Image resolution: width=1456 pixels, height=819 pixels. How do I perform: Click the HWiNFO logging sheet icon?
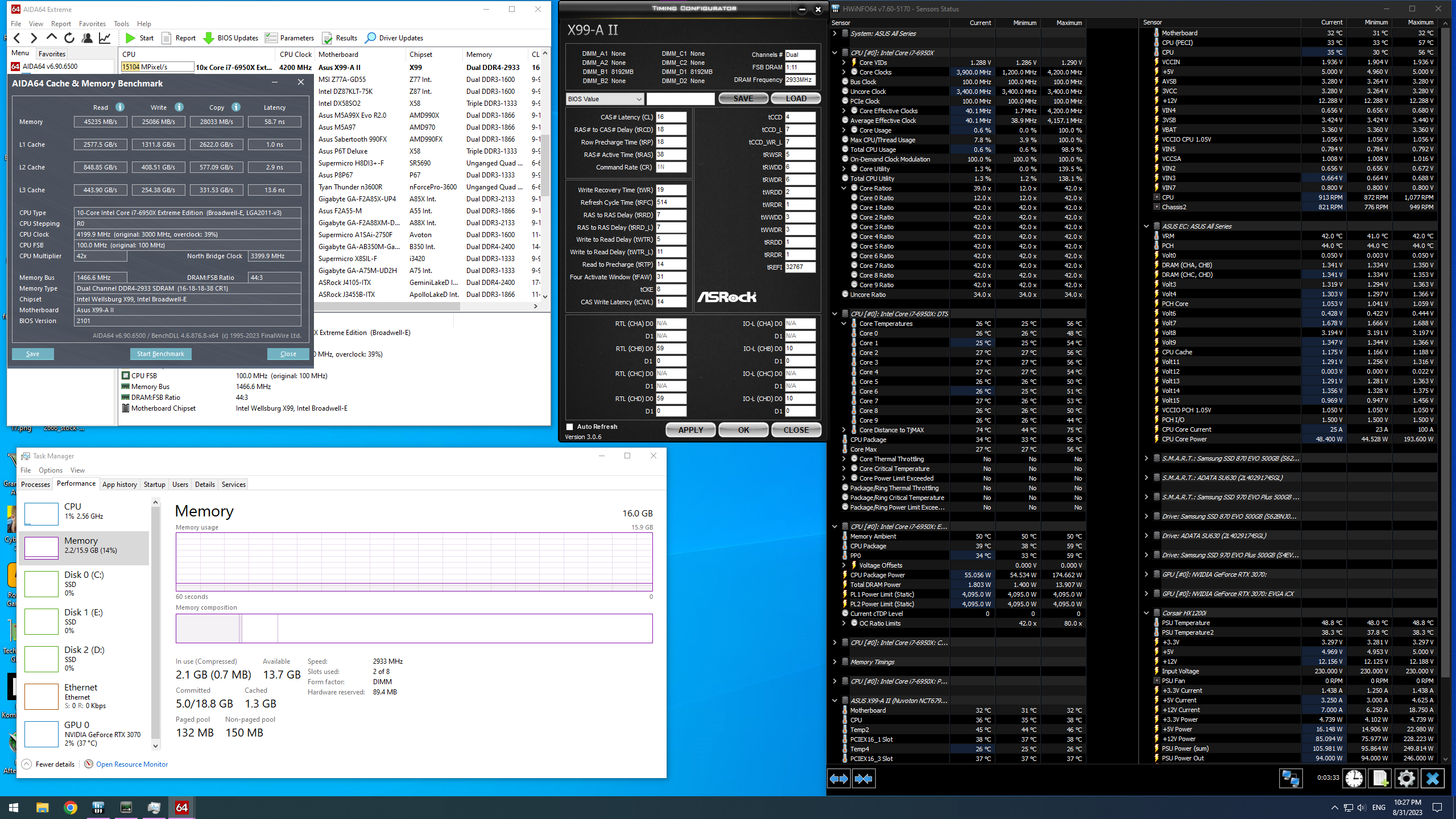[x=1380, y=778]
